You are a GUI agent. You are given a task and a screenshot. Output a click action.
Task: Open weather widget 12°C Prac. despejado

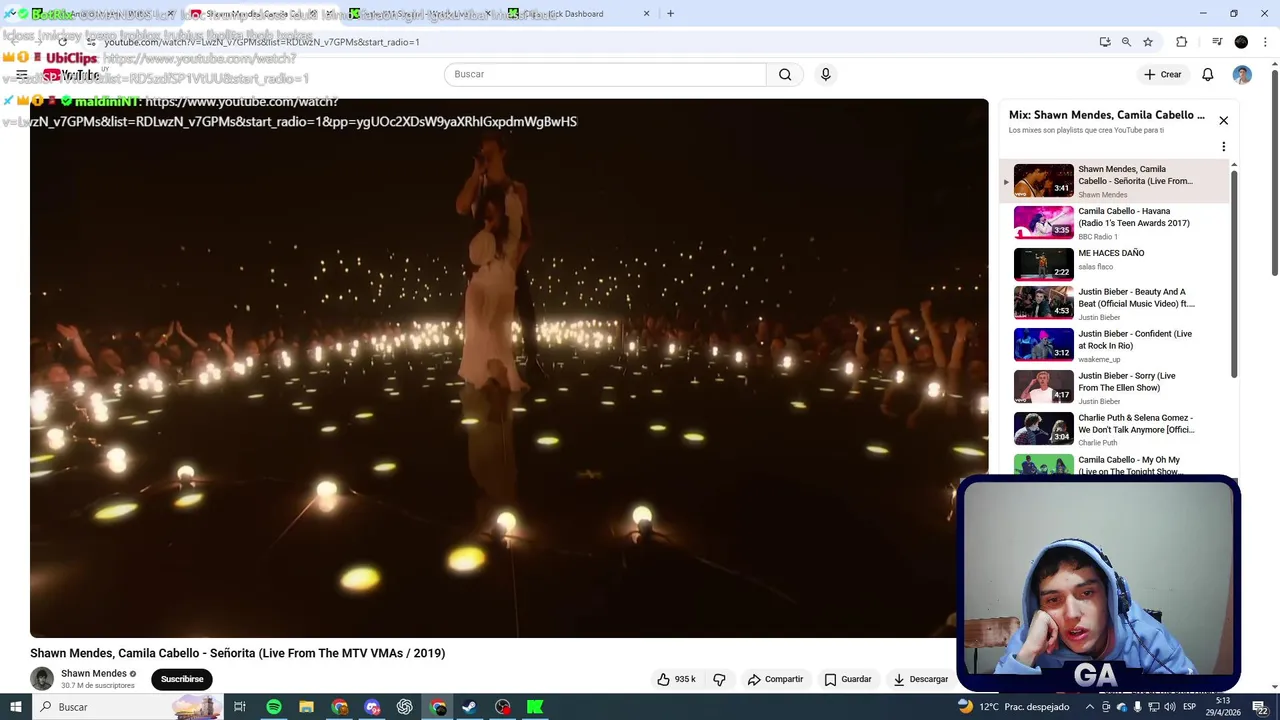tap(1013, 707)
